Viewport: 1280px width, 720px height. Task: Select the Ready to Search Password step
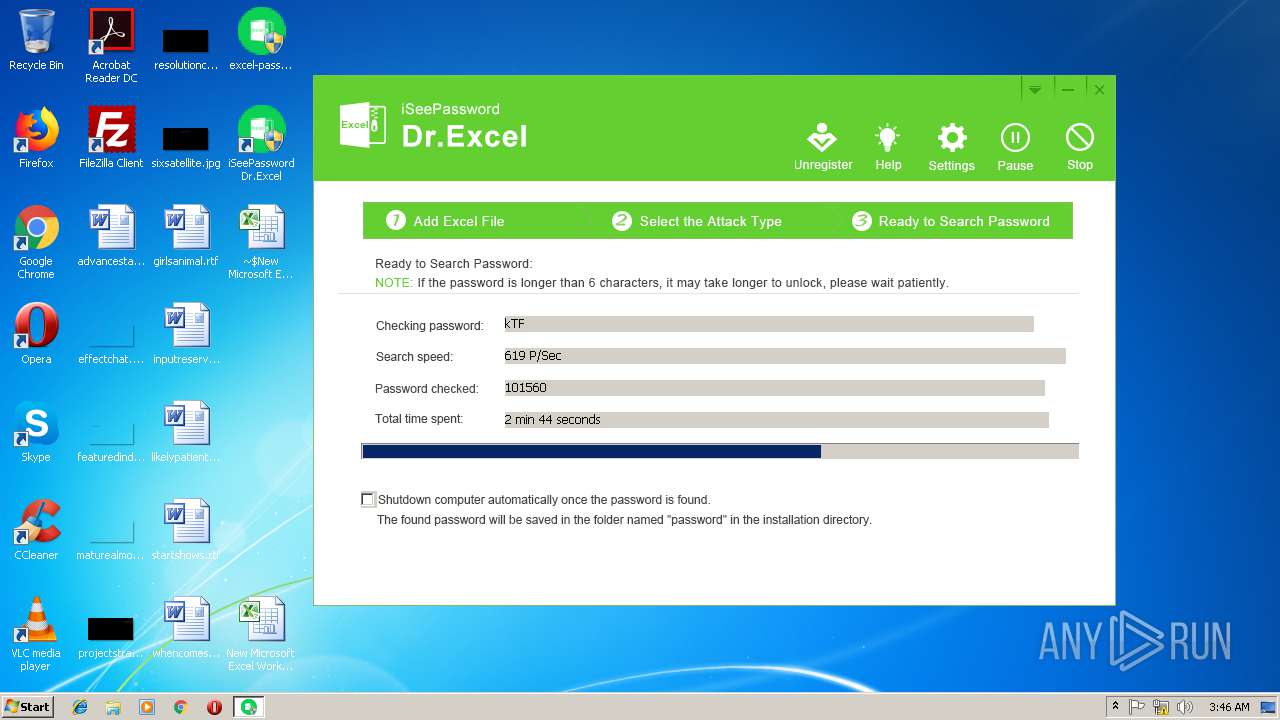[951, 221]
